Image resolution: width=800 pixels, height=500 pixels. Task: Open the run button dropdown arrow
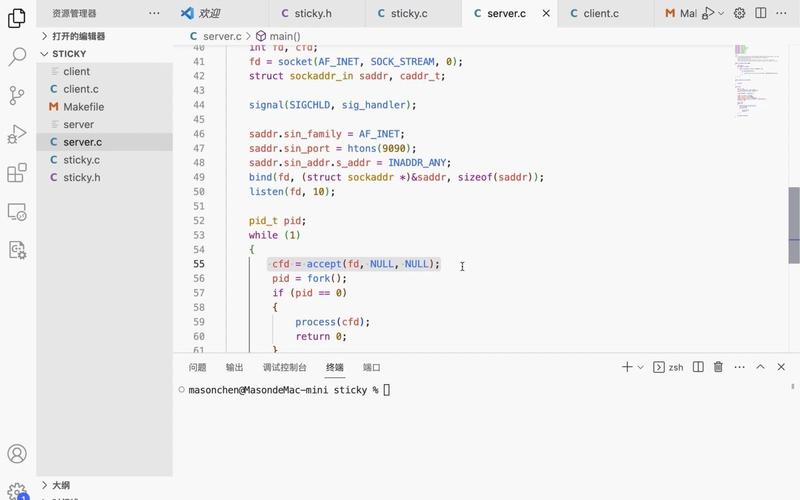(721, 13)
